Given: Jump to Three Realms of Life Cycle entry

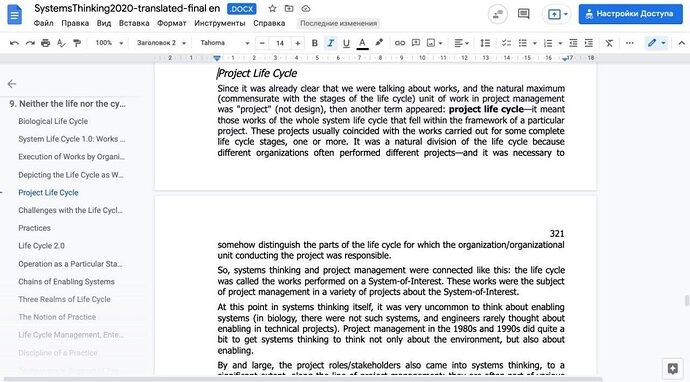Looking at the screenshot, I should pyautogui.click(x=64, y=299).
